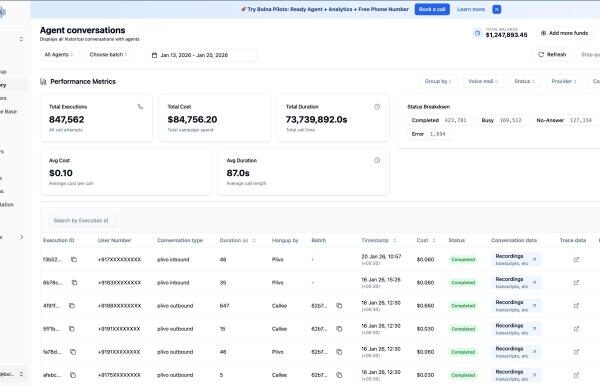Click the Completed 423,781 status chip

pos(439,120)
